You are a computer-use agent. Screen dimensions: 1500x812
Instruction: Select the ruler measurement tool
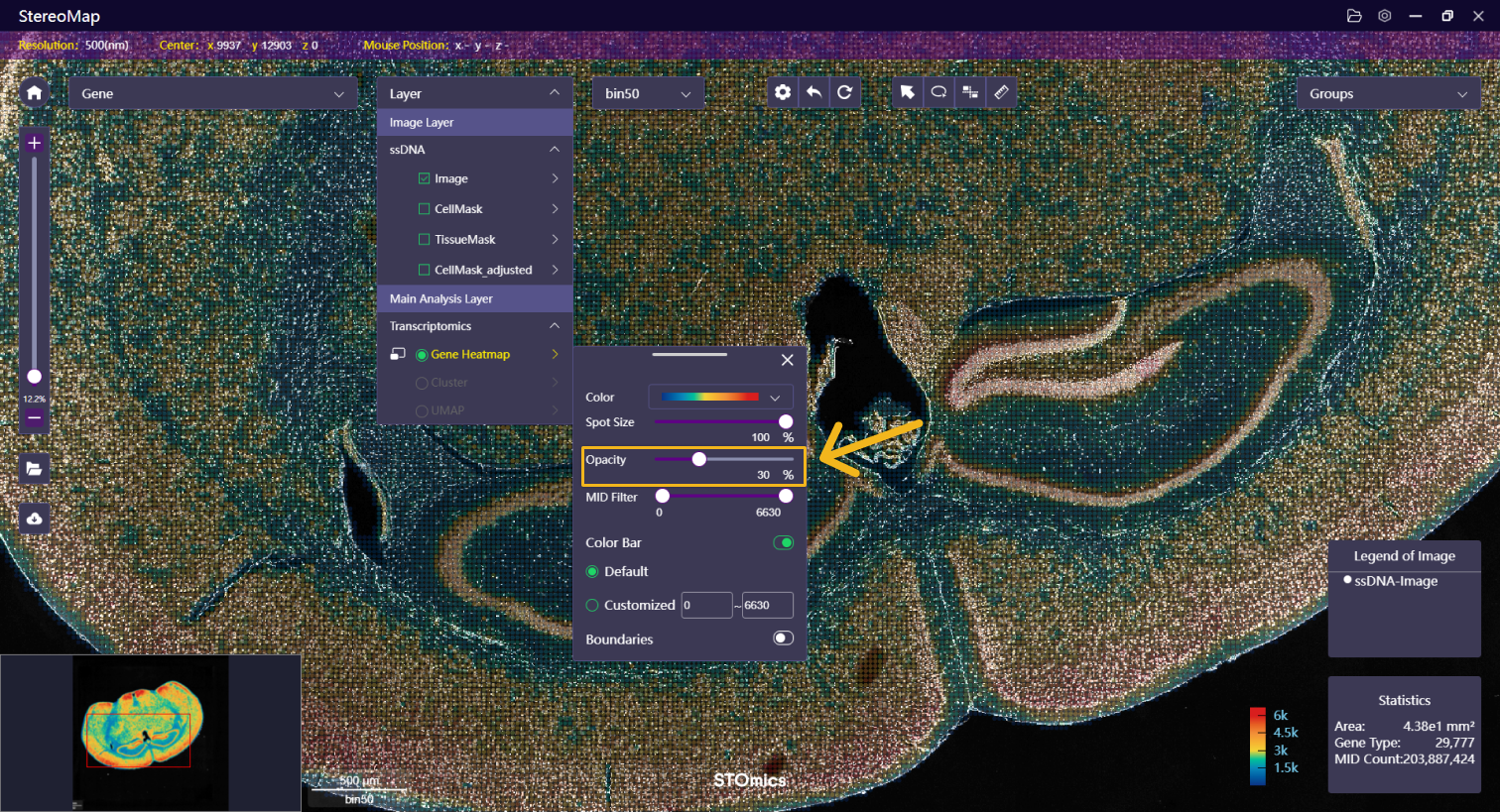(x=1001, y=92)
